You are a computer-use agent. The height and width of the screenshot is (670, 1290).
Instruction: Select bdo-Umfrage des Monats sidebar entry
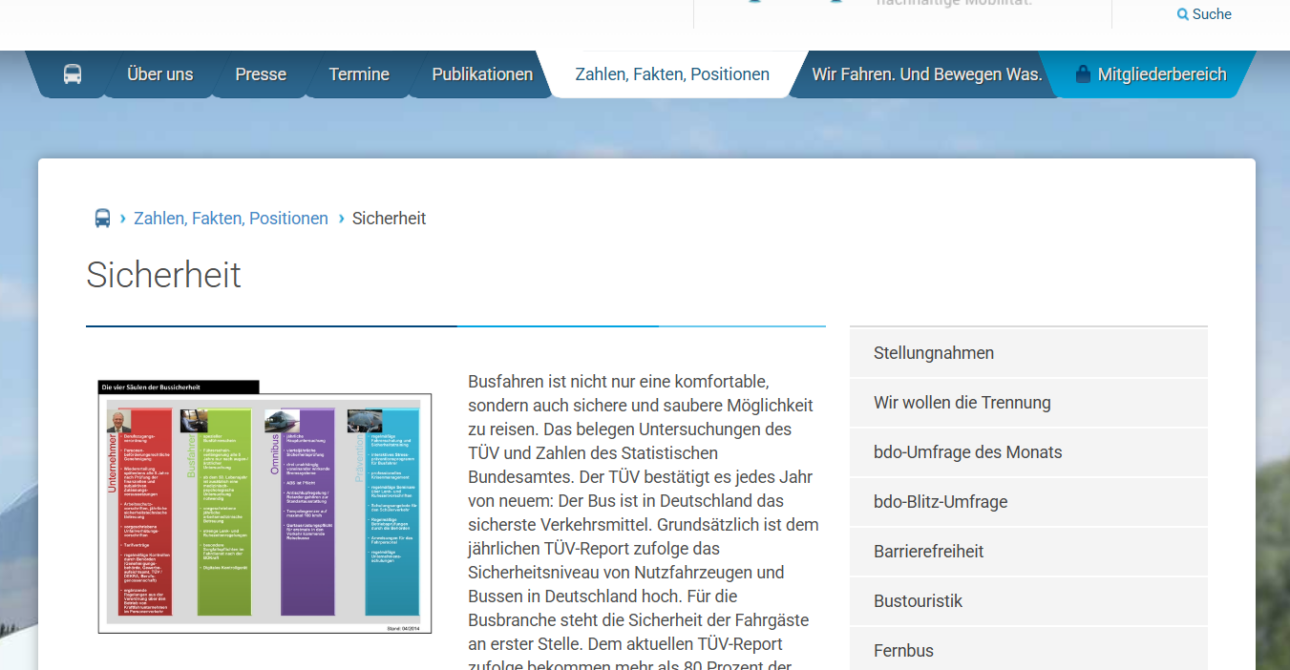[967, 452]
